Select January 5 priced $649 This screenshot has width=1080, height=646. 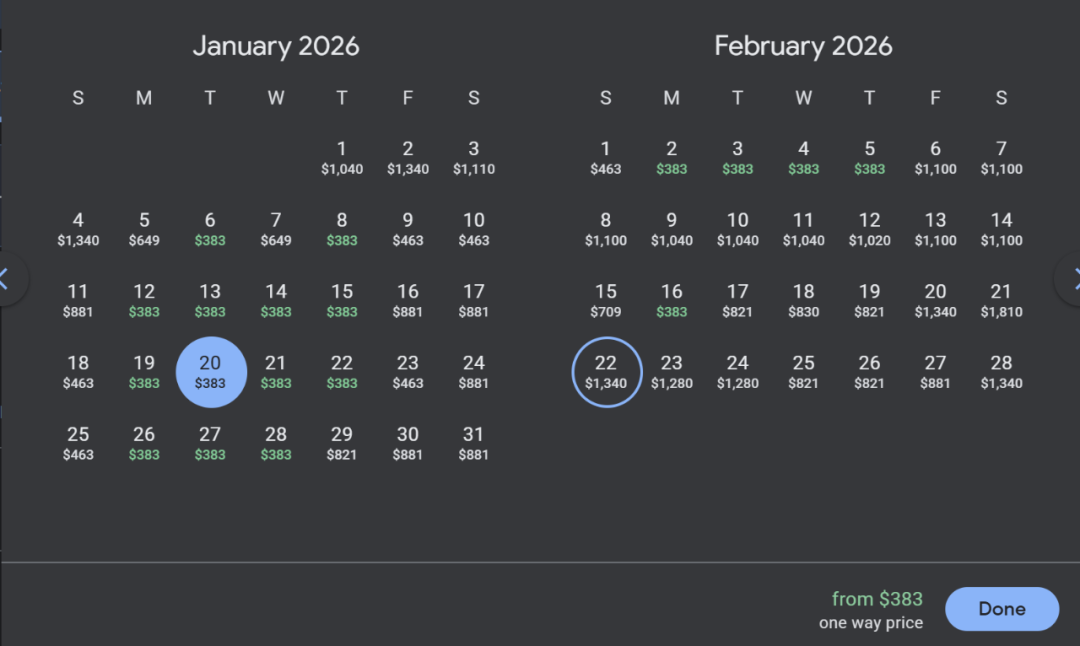(144, 229)
